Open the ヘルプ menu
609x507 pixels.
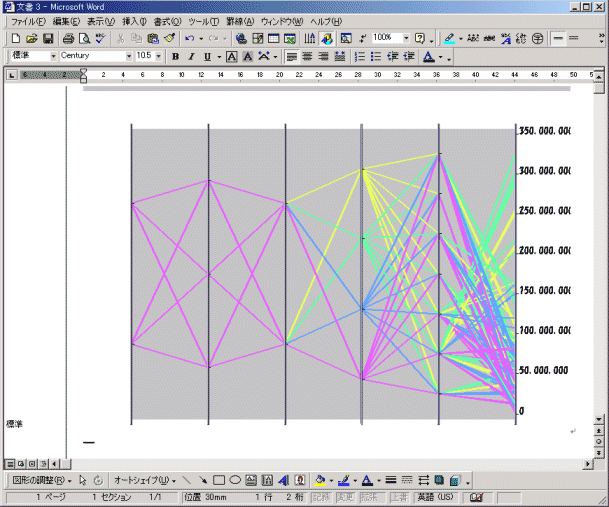click(326, 21)
